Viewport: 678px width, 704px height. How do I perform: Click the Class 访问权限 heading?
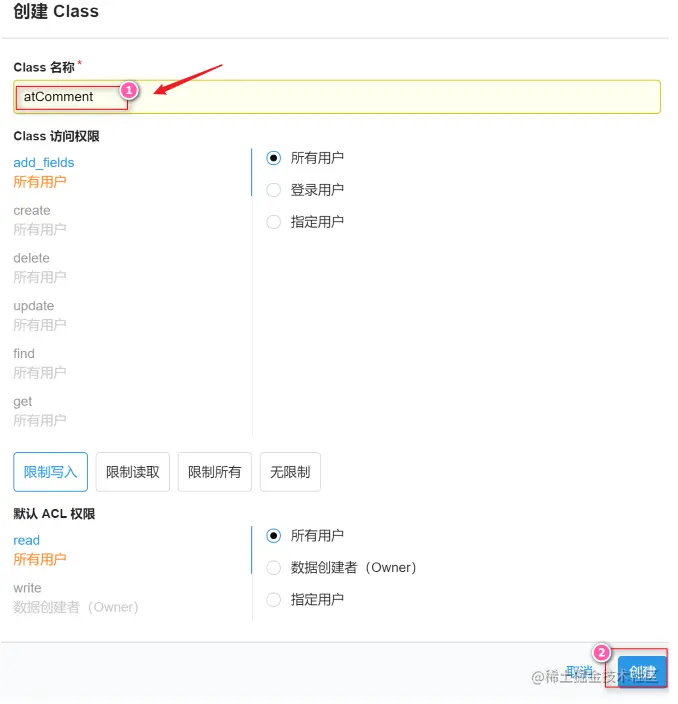[x=57, y=136]
